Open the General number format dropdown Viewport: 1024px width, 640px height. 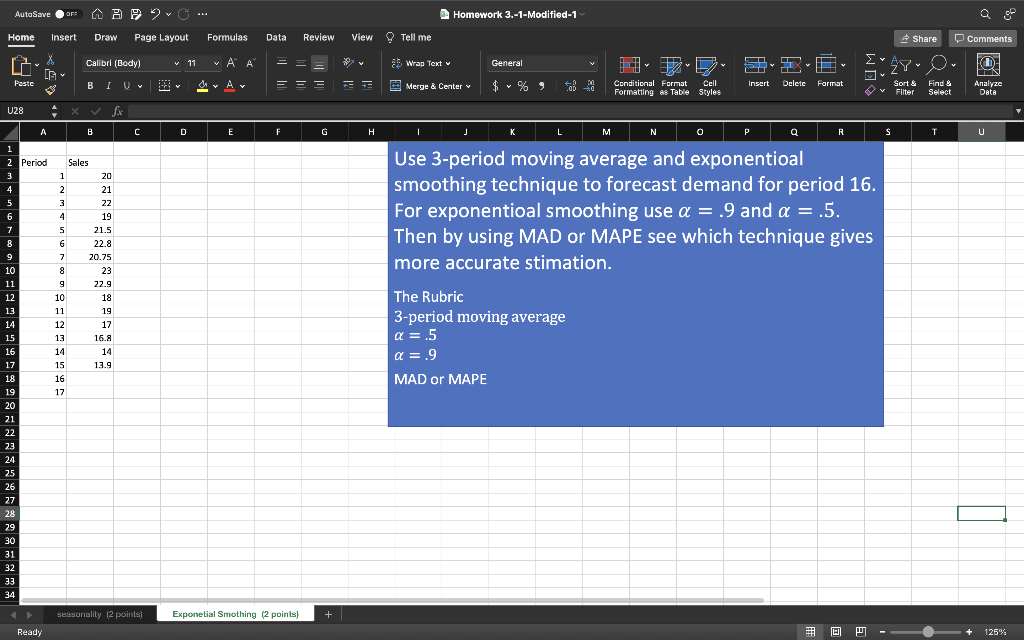click(542, 61)
